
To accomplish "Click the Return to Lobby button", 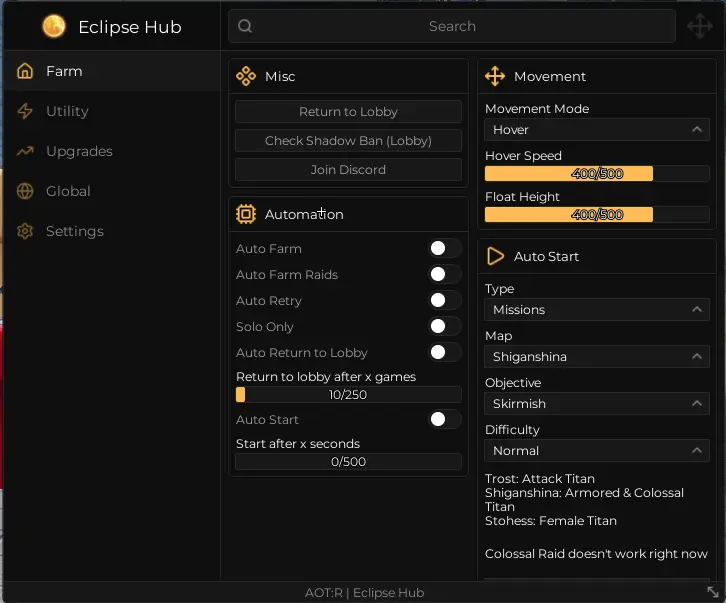I will tap(348, 112).
